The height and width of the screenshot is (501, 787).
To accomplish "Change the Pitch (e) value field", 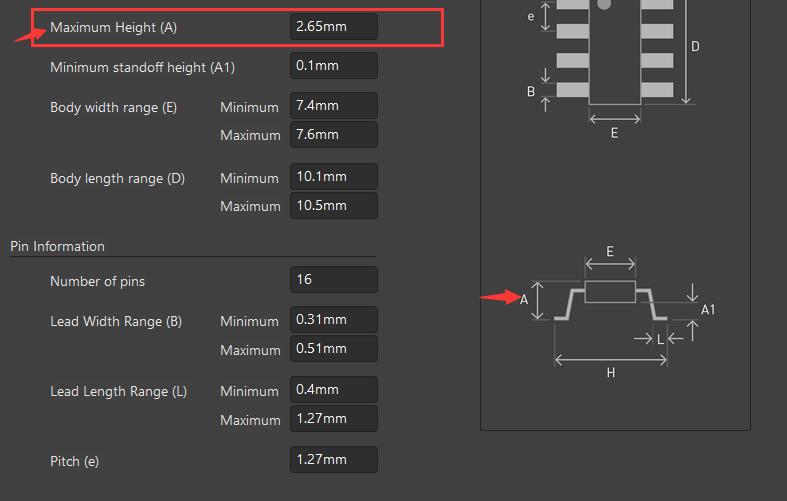I will click(334, 459).
